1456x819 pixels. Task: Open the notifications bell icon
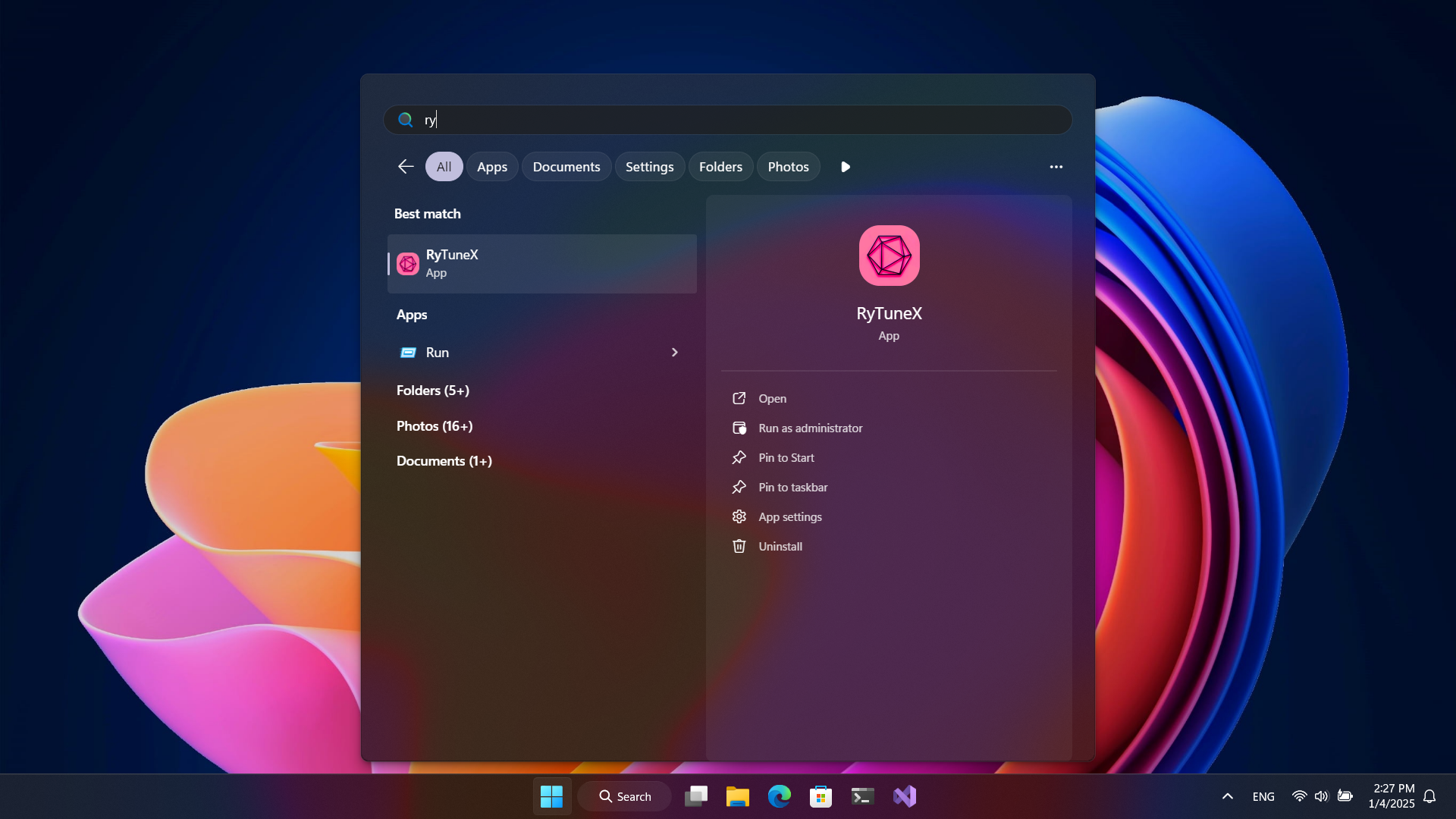(1429, 796)
